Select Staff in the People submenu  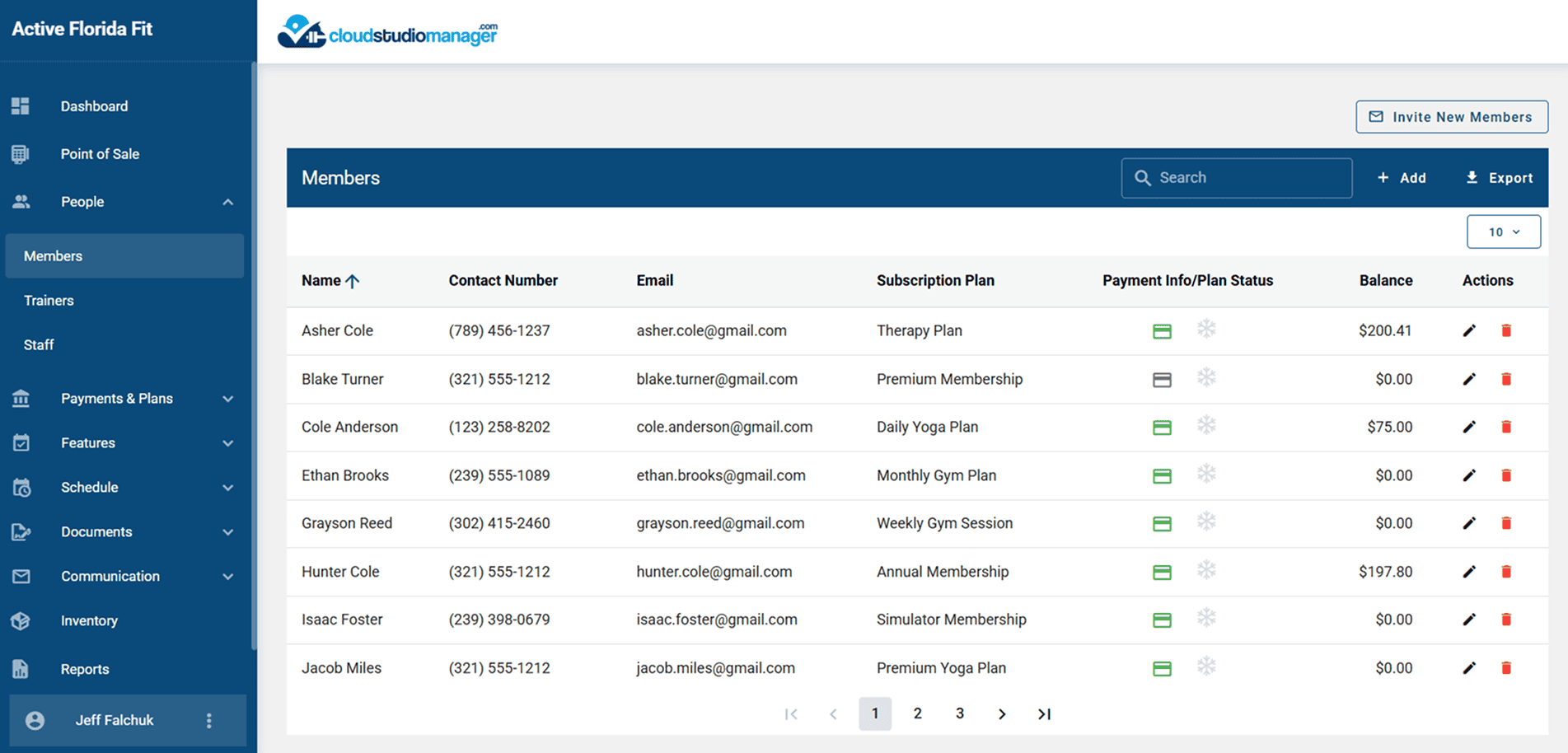click(x=39, y=345)
